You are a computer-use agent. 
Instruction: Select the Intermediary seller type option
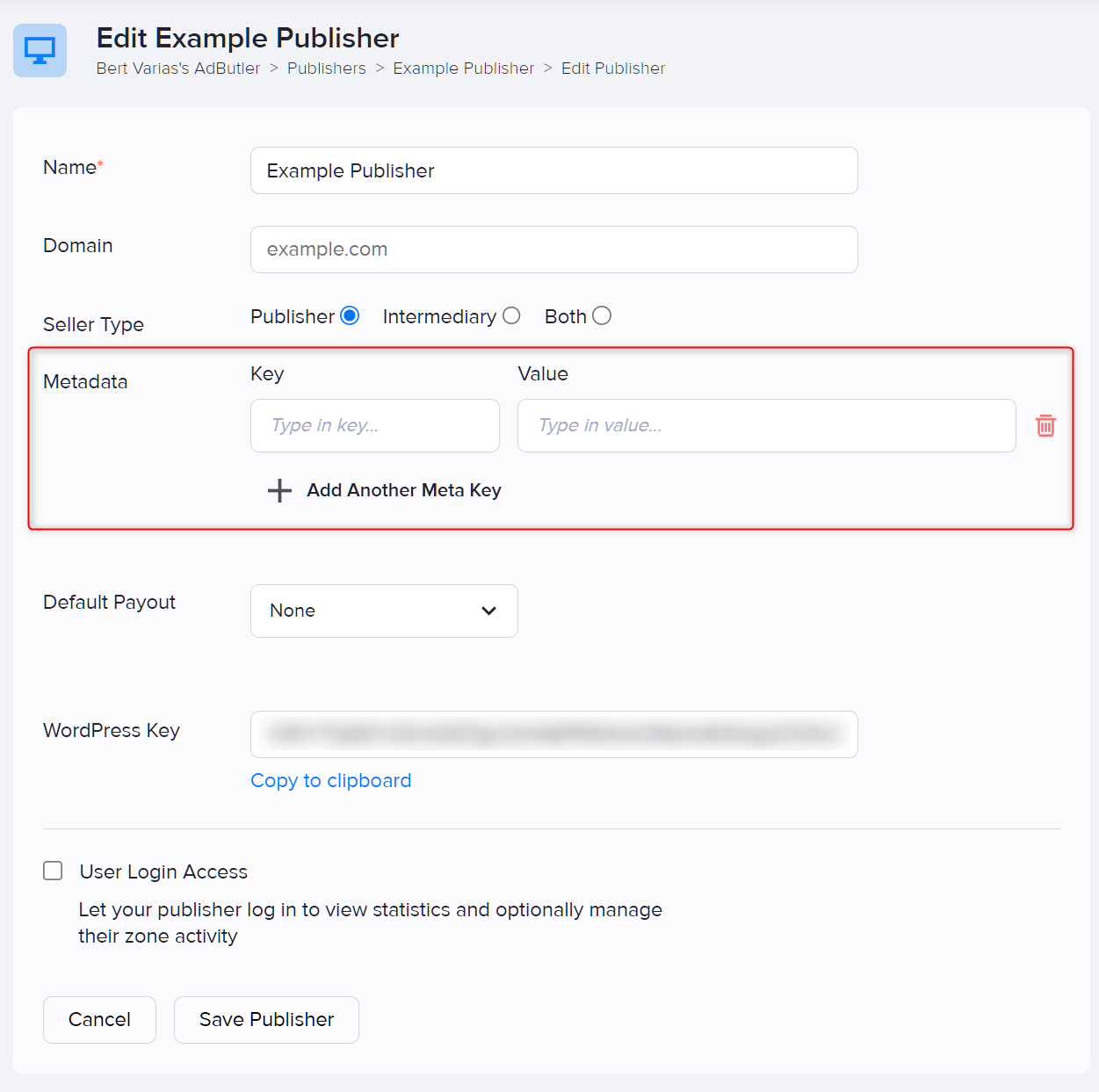tap(512, 315)
